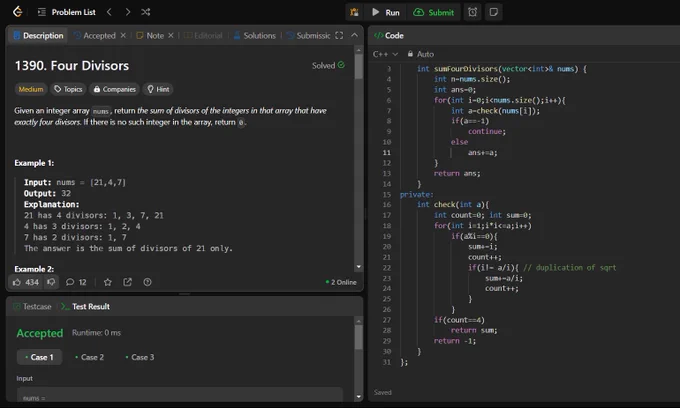The image size is (680, 408).
Task: Click the nums input field
Action: tap(180, 395)
